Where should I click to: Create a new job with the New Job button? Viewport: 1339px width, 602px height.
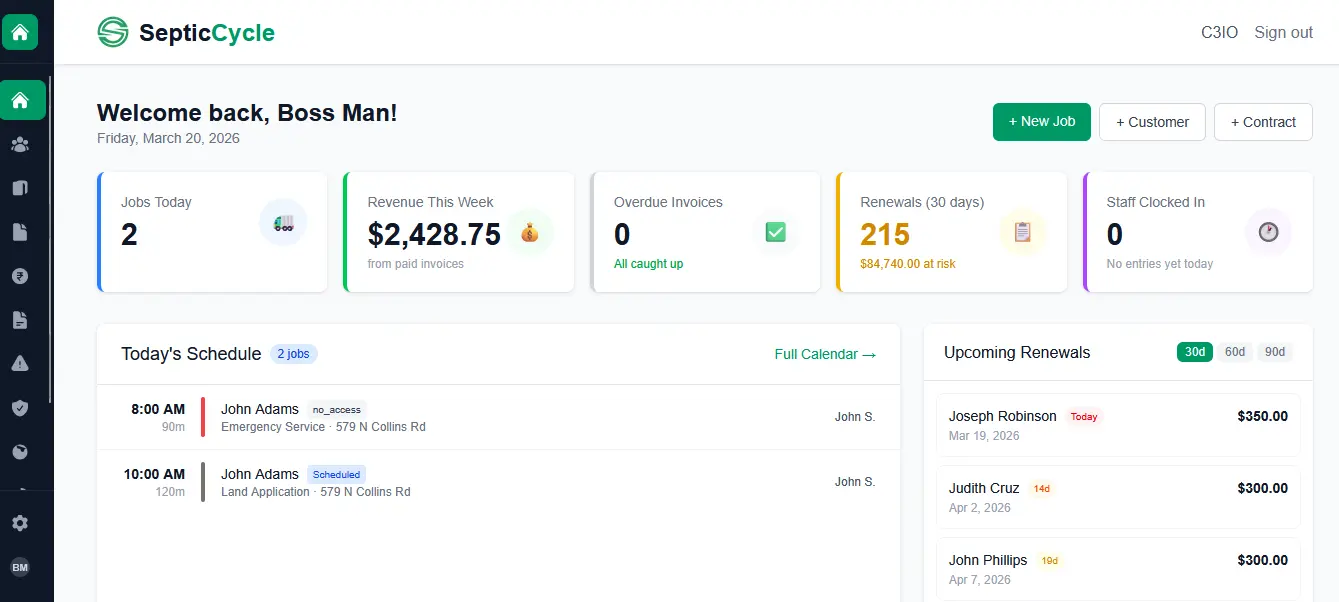pyautogui.click(x=1041, y=121)
